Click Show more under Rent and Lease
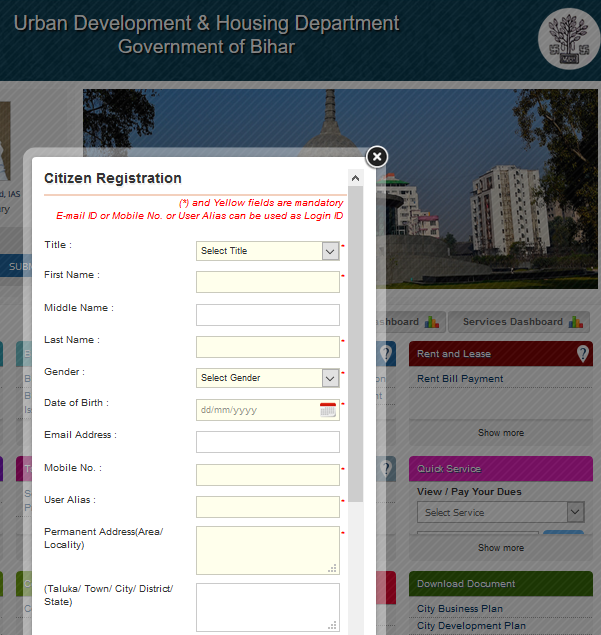The height and width of the screenshot is (635, 601). pos(500,433)
